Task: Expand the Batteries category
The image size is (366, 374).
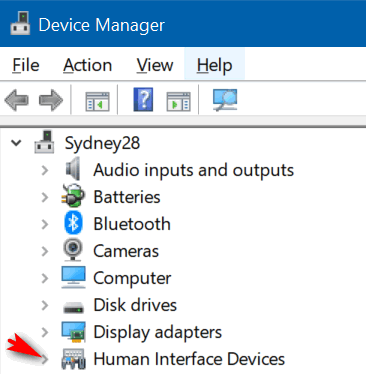Action: point(45,197)
